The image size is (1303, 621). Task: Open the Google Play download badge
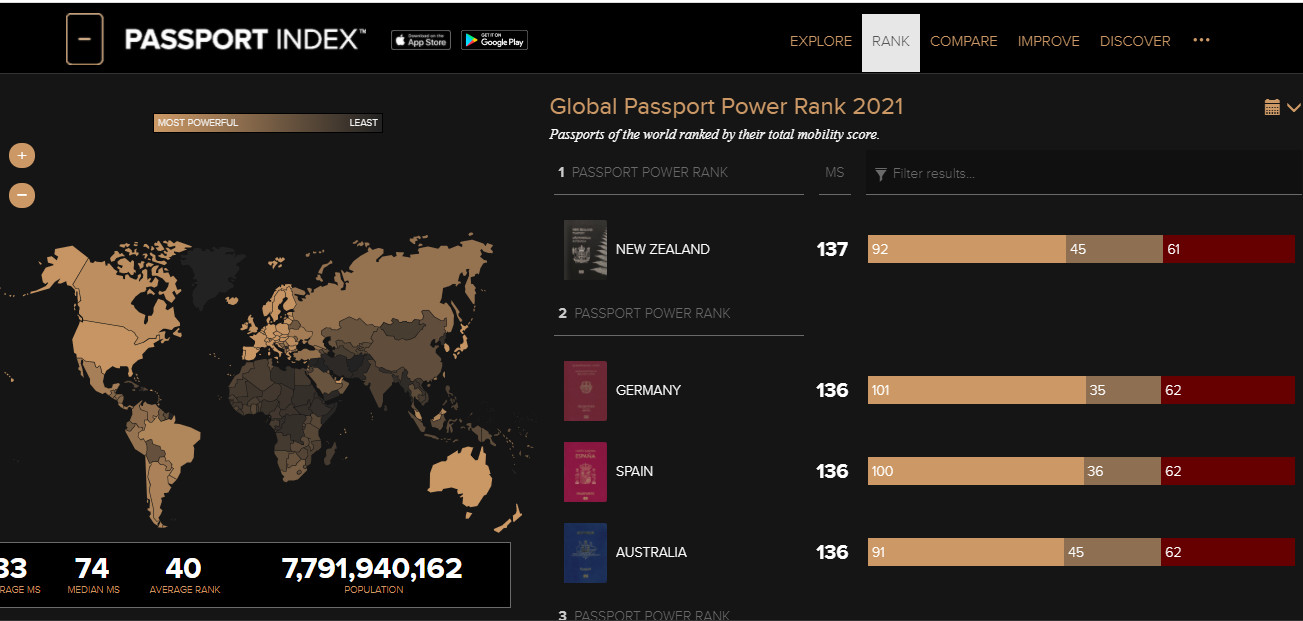pos(494,40)
